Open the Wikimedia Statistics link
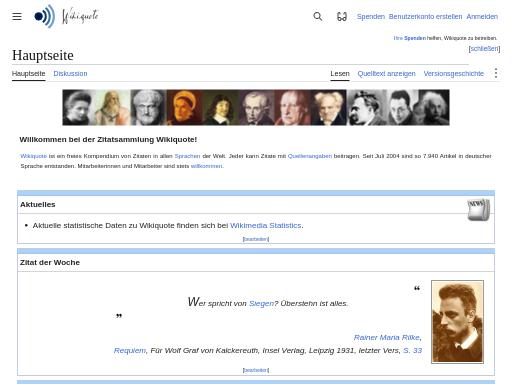Viewport: 512px width, 384px height. (266, 225)
